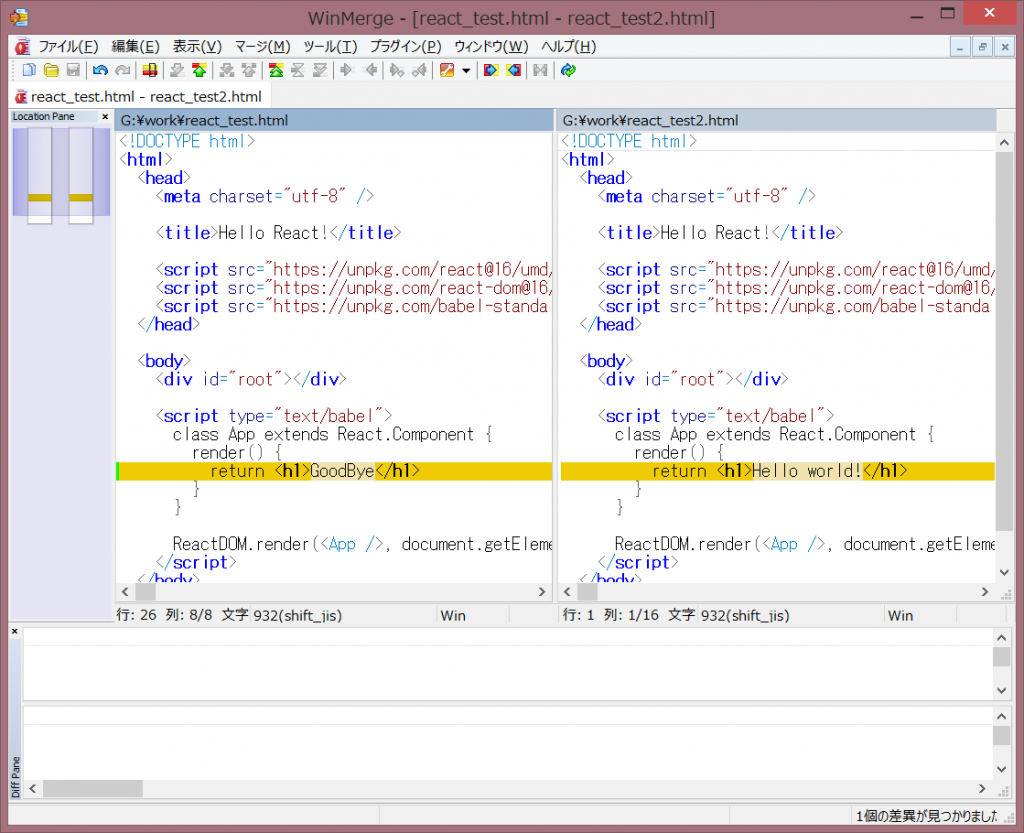Click the Copy All to Right icon

click(x=491, y=70)
